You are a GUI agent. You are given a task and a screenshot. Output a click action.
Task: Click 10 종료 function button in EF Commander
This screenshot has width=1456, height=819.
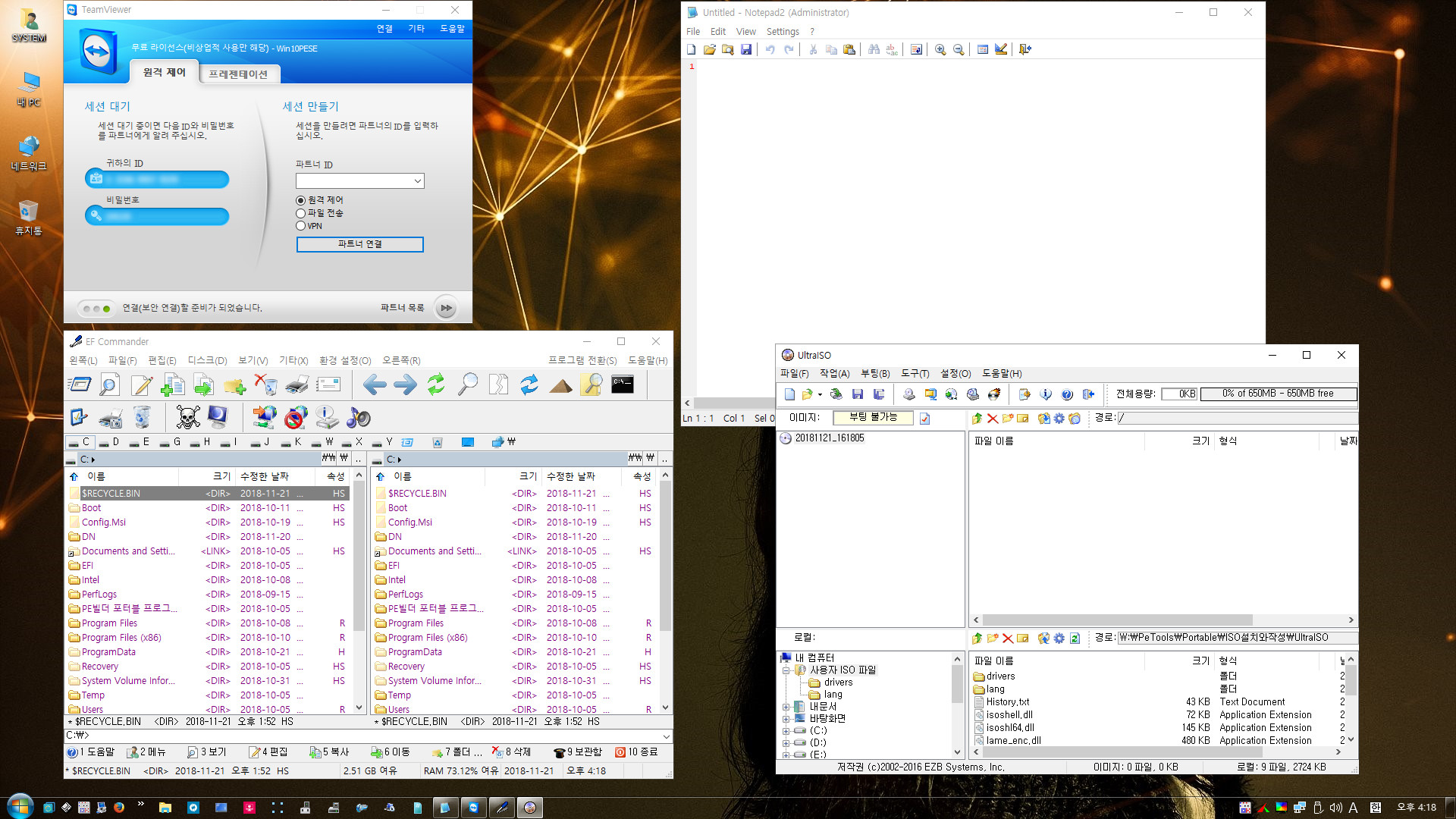[x=636, y=752]
